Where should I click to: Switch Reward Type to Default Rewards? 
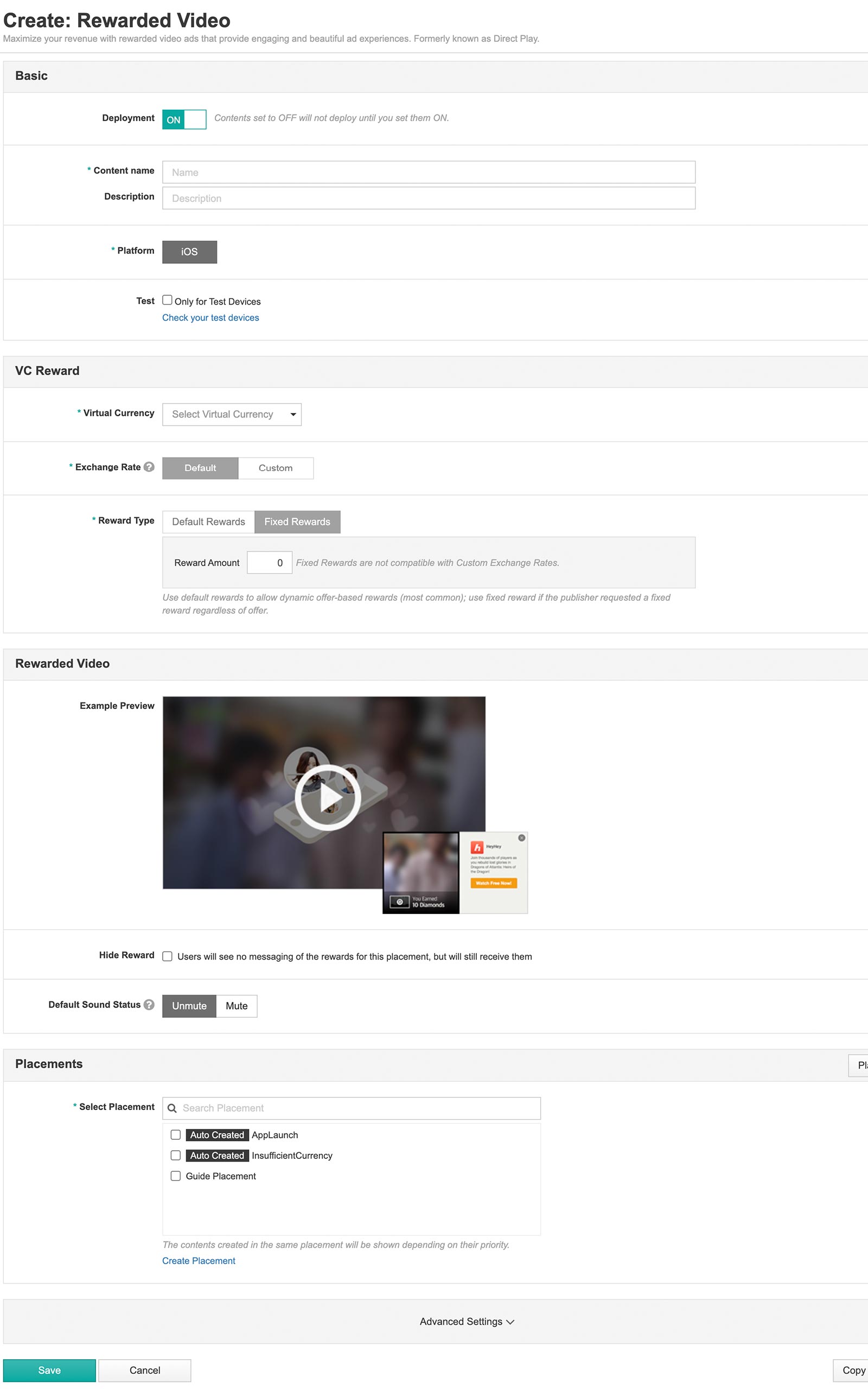[208, 522]
